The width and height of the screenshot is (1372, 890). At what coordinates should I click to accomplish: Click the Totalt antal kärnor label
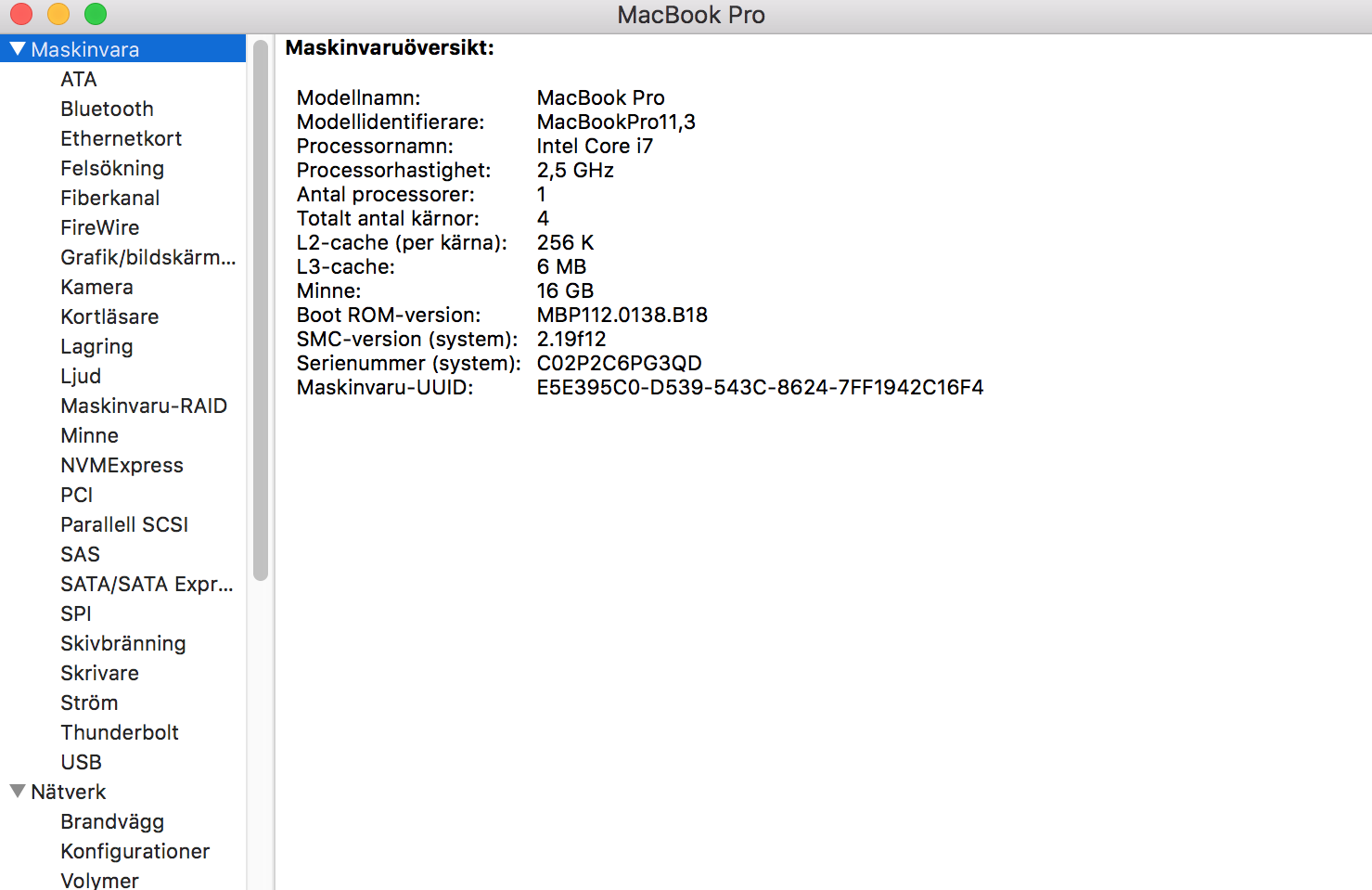pos(388,218)
